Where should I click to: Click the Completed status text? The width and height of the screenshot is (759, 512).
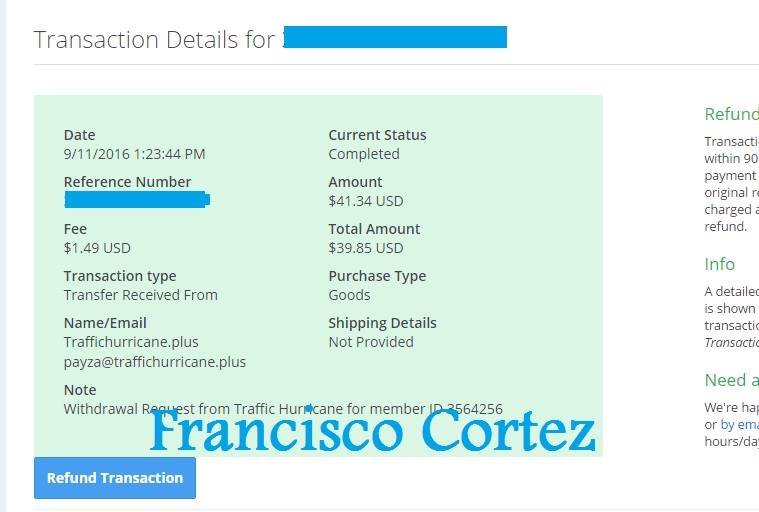(363, 154)
